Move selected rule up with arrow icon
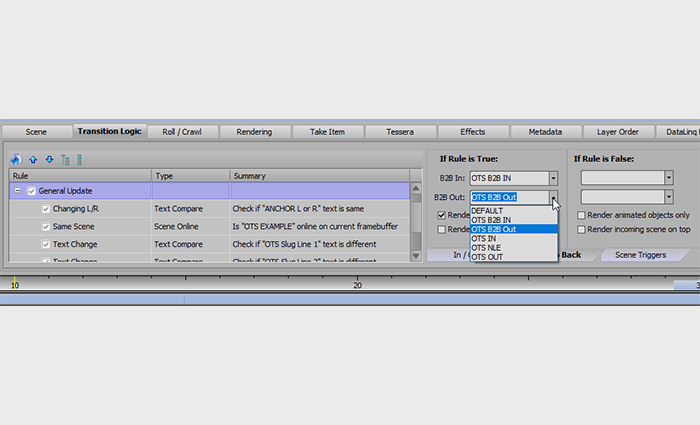This screenshot has height=425, width=700. coord(33,159)
